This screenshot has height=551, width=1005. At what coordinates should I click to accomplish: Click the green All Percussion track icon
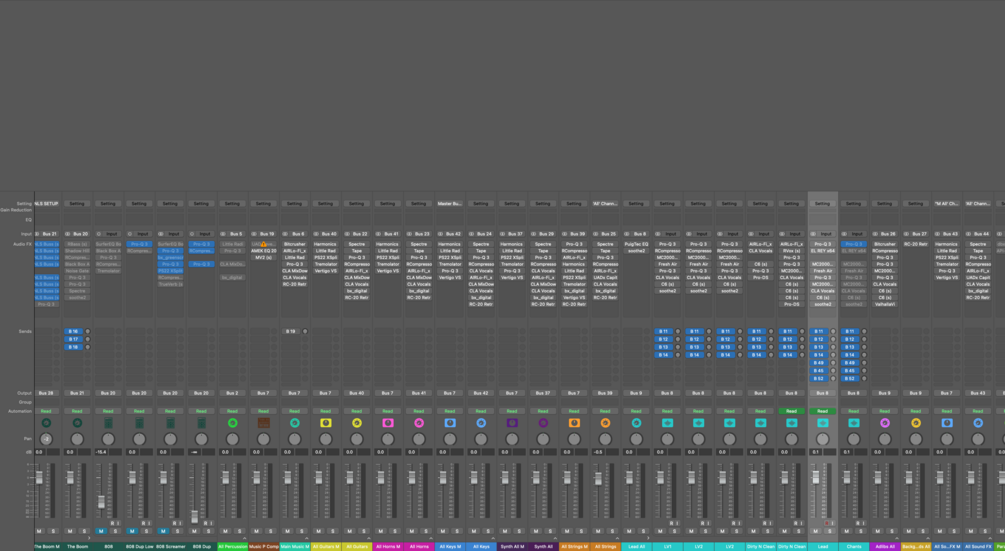click(x=233, y=423)
